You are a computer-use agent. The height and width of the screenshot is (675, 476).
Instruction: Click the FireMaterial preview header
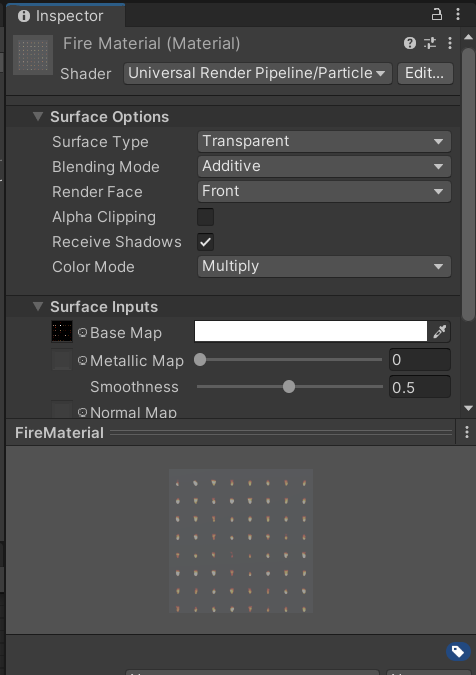pyautogui.click(x=230, y=433)
